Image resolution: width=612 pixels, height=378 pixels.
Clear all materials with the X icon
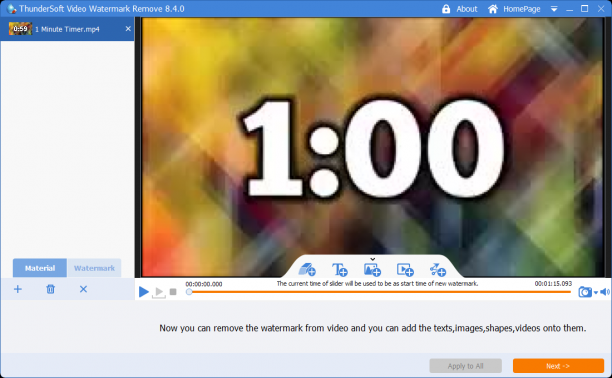[83, 289]
